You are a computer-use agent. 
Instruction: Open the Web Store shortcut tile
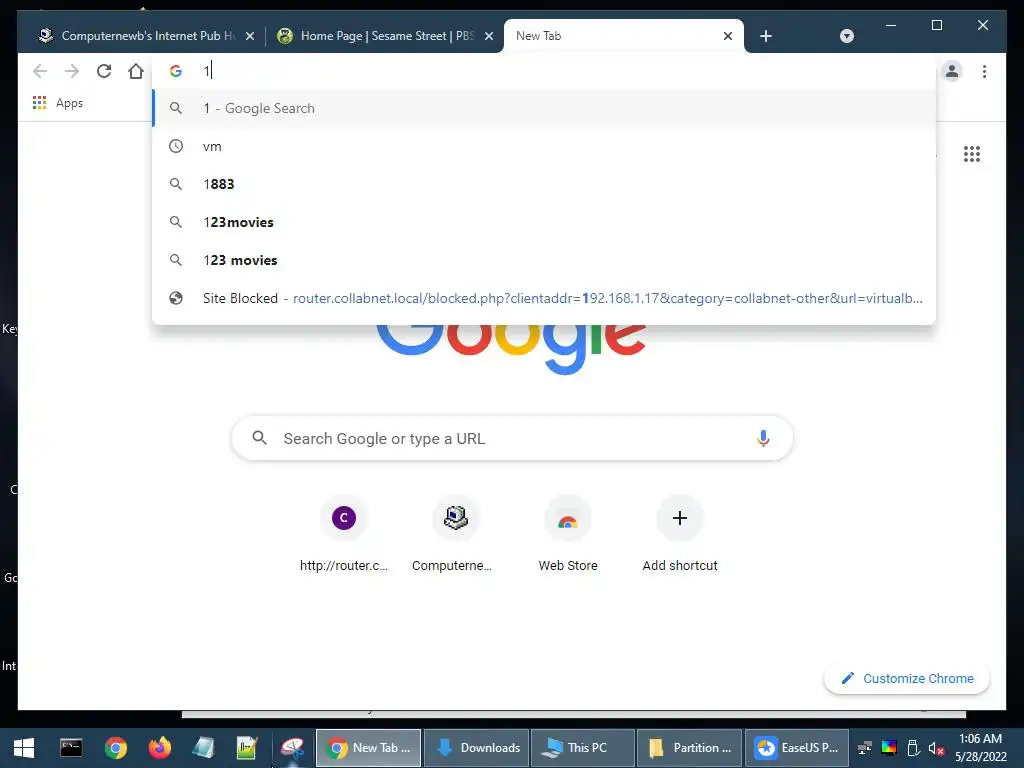pos(568,534)
